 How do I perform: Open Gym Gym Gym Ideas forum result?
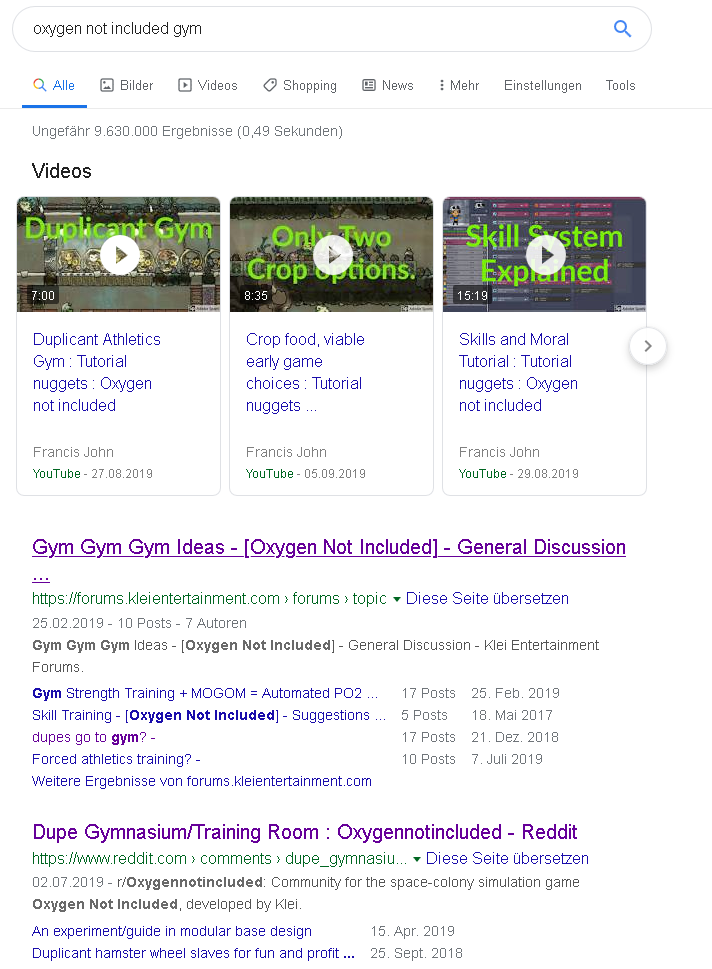point(329,548)
